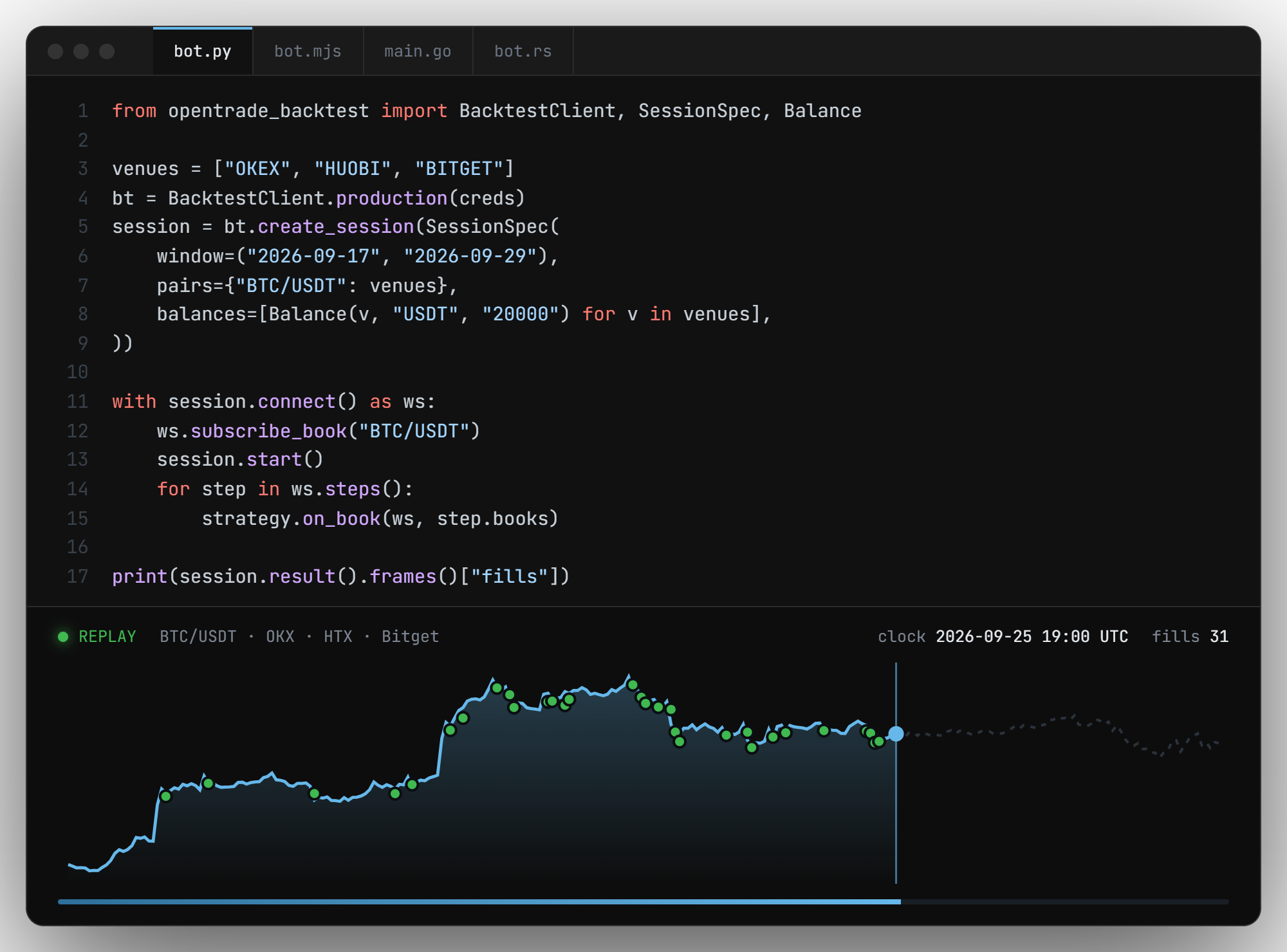Click the on_book call on line 15
Image resolution: width=1287 pixels, height=952 pixels.
click(342, 519)
